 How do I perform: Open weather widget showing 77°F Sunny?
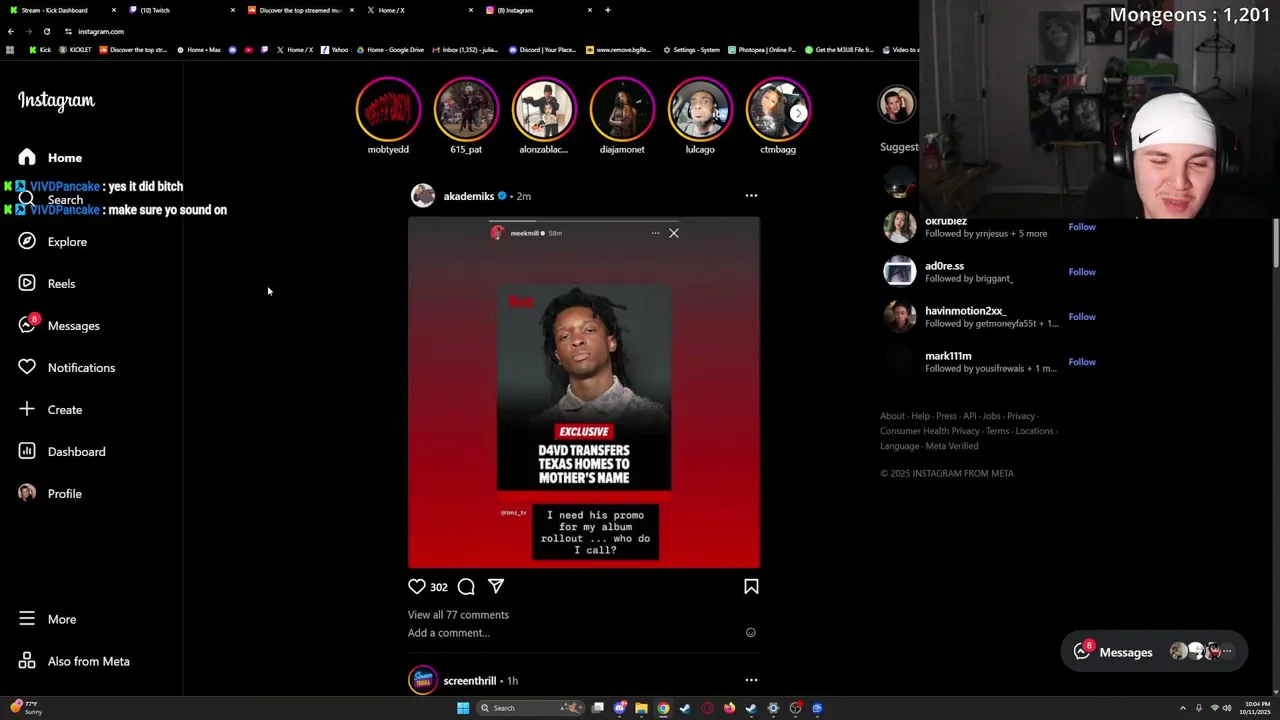click(26, 708)
